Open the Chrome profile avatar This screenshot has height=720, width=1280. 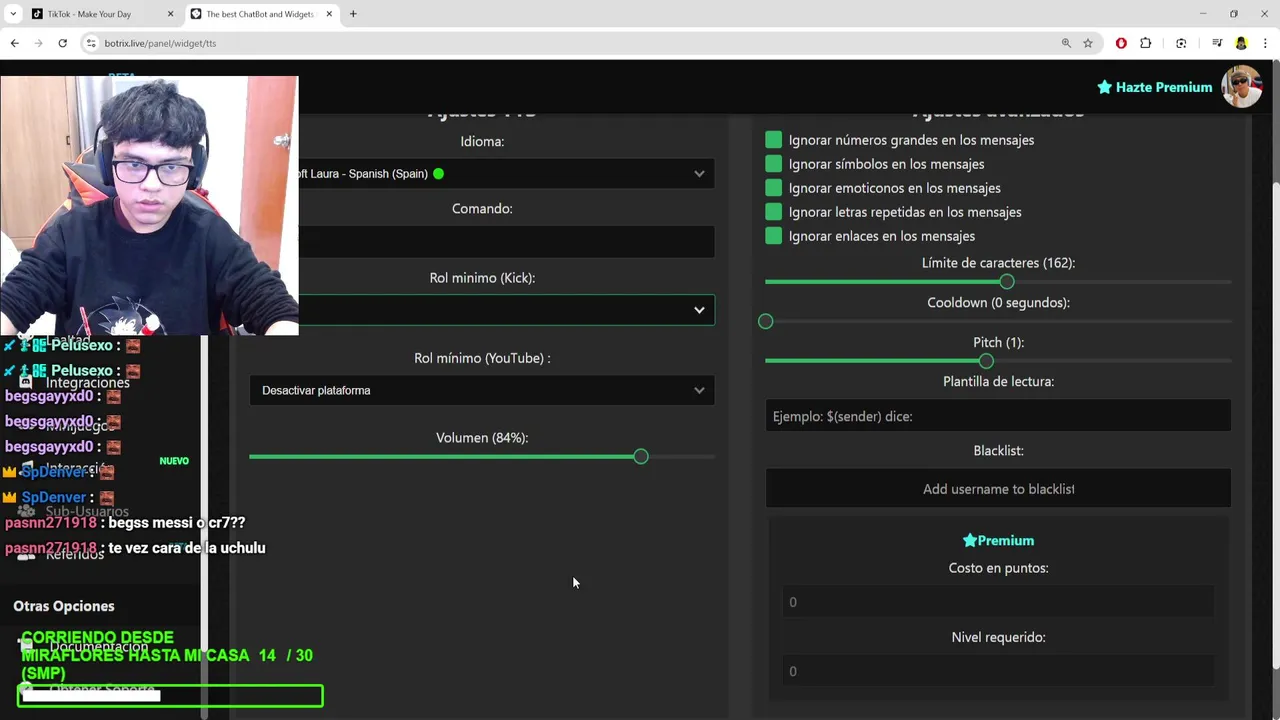pos(1241,43)
